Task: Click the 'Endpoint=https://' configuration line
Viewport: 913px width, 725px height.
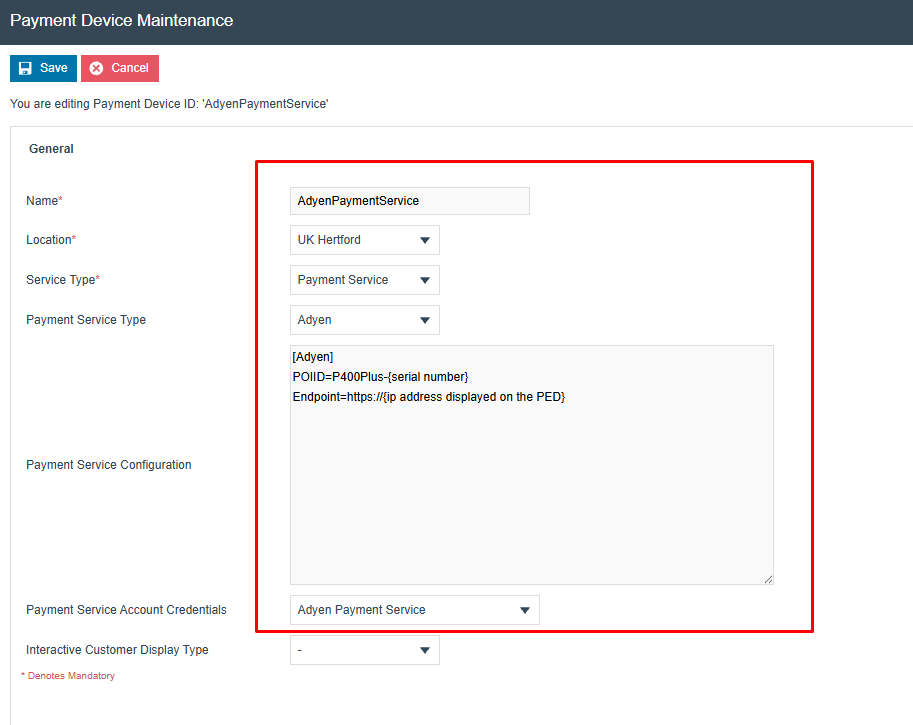Action: pyautogui.click(x=429, y=397)
